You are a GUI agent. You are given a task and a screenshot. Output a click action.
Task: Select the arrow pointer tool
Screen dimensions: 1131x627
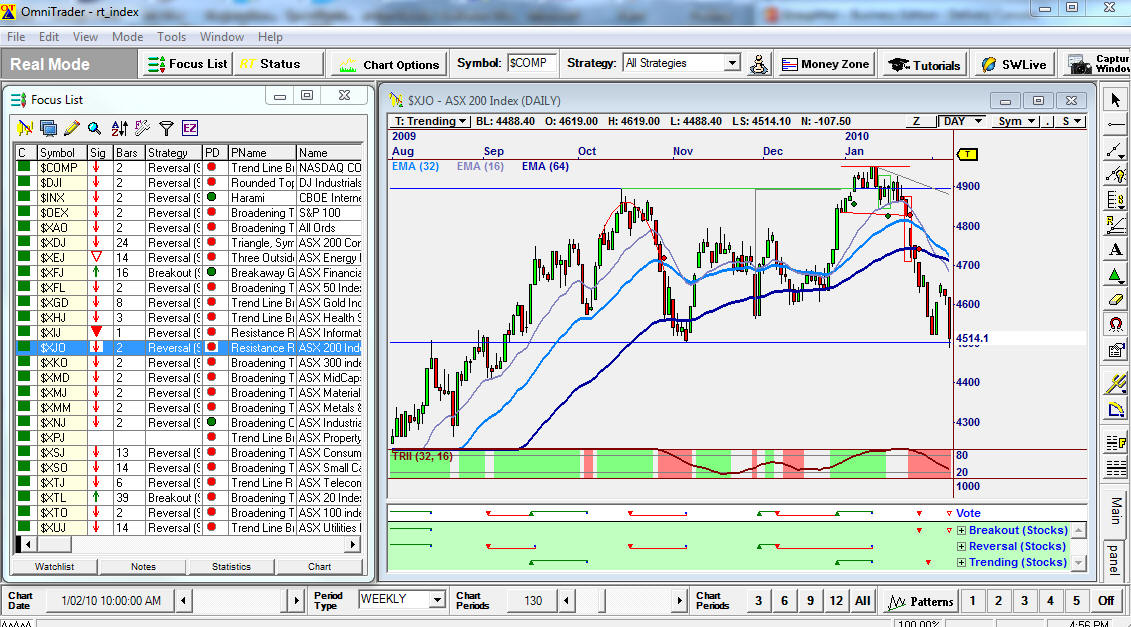(1116, 100)
